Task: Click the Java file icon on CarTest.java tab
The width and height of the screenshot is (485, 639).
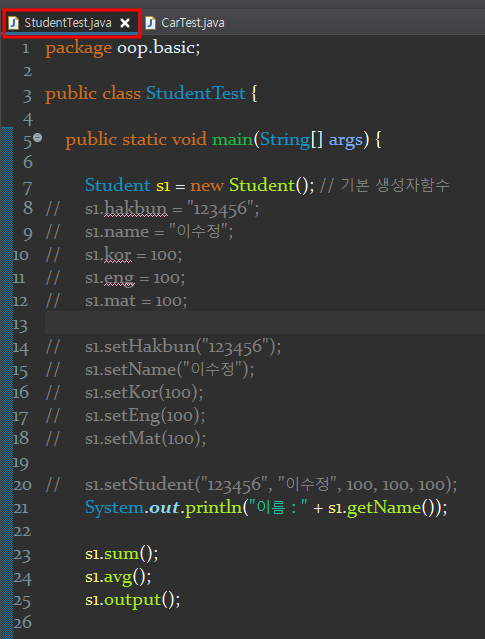Action: [150, 23]
